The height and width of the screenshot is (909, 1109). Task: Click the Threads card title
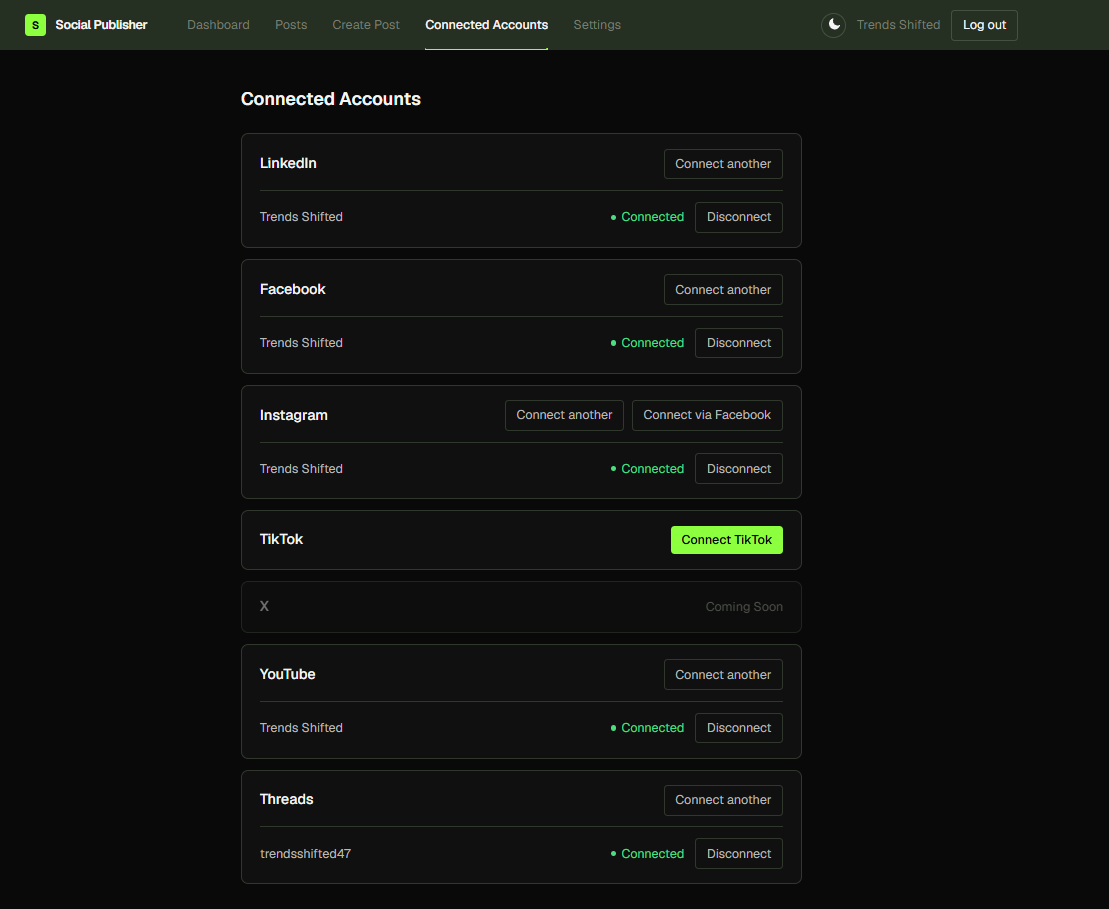tap(286, 799)
